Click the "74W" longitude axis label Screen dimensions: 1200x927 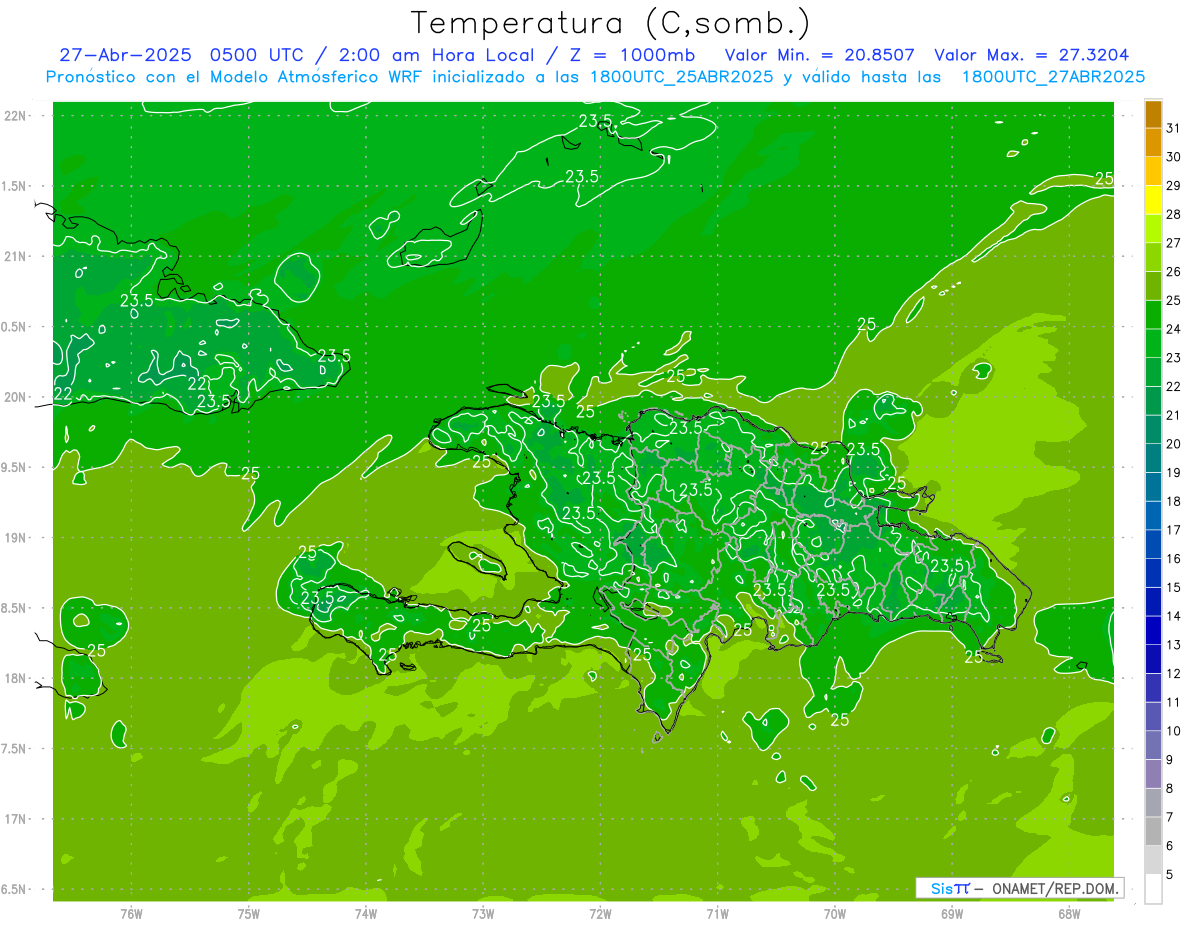pos(366,913)
